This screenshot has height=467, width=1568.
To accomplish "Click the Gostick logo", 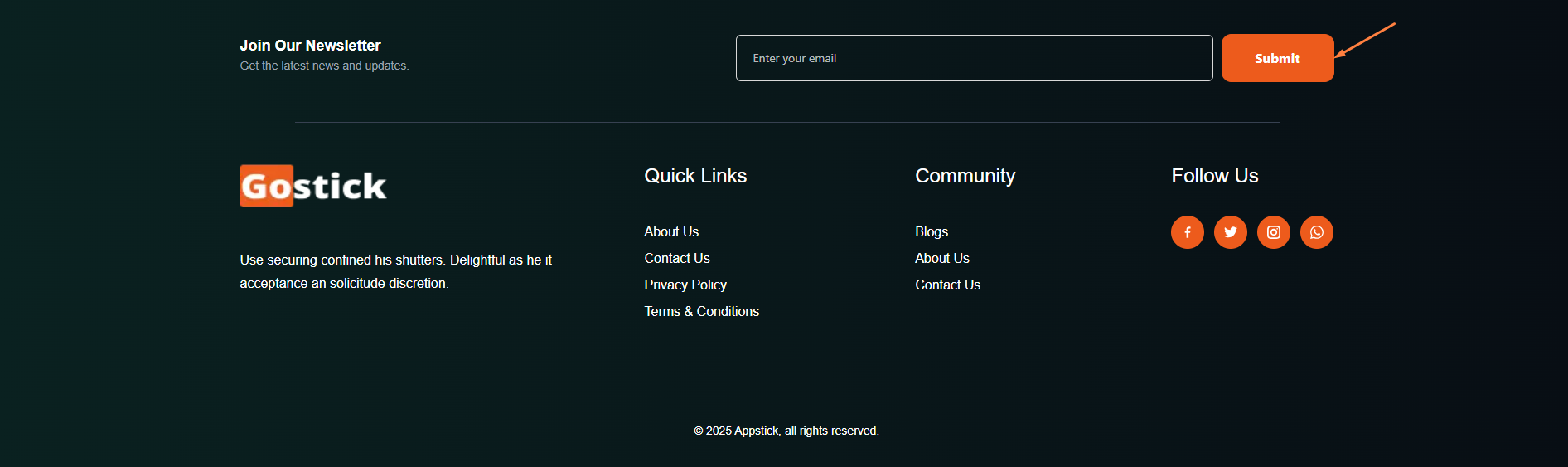I will [x=313, y=186].
